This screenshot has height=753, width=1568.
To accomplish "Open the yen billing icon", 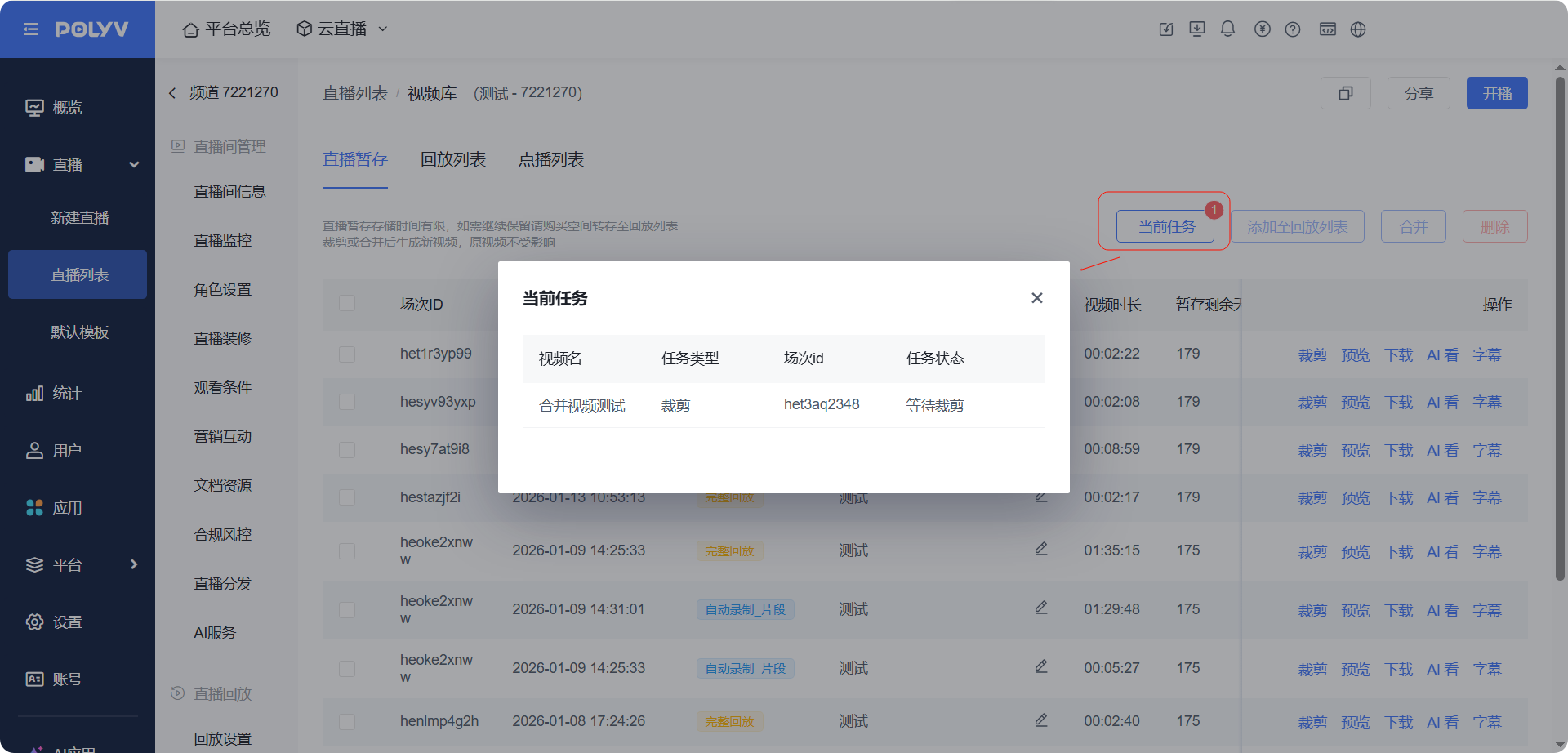I will [1263, 29].
